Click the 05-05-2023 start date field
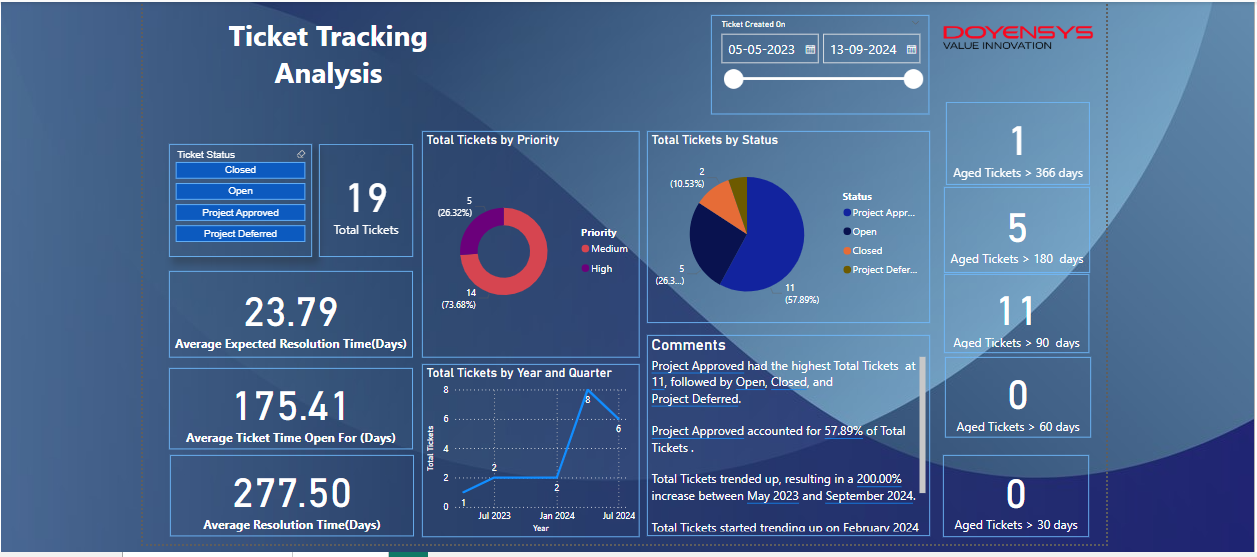The width and height of the screenshot is (1257, 557). pos(762,49)
